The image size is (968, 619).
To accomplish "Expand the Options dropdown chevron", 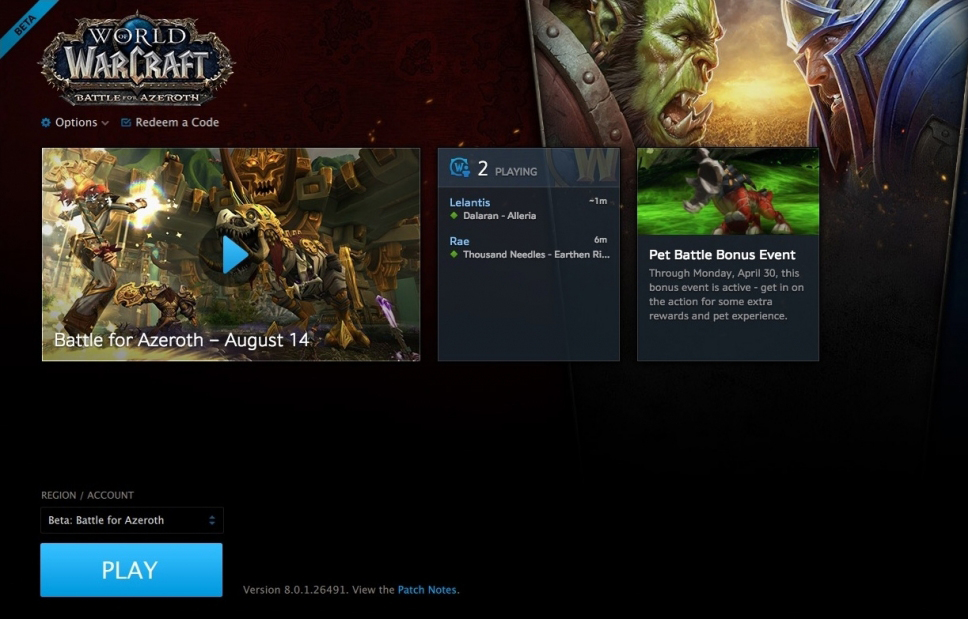I will point(105,123).
